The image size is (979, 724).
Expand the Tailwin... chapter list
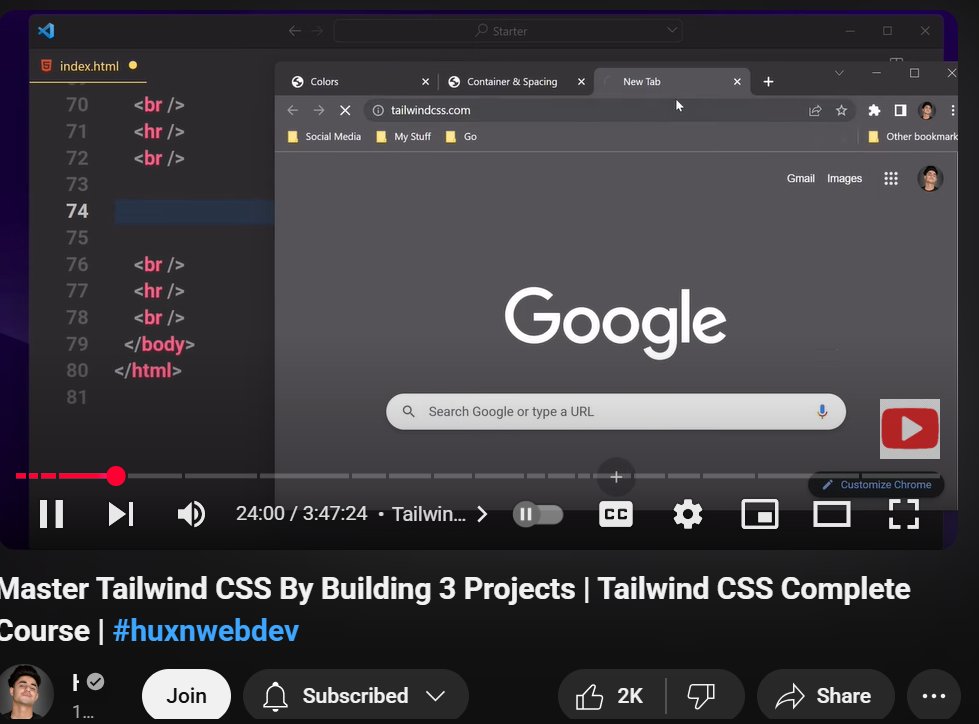(440, 514)
